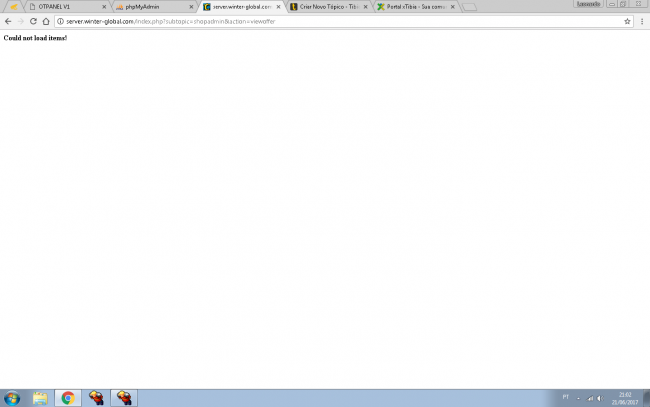Minimize the Chrome window
650x407 pixels.
point(612,4)
